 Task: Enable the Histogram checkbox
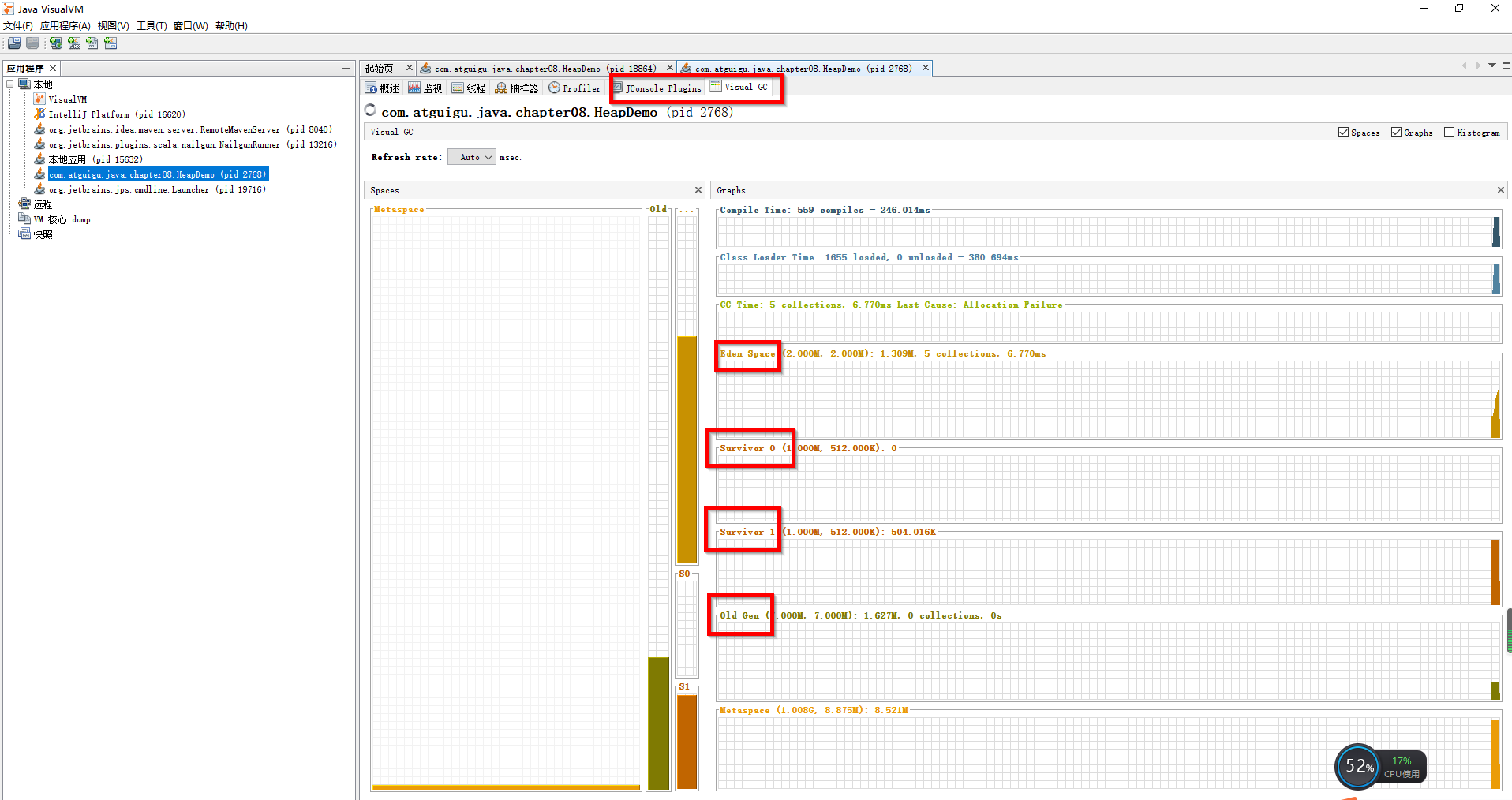click(x=1449, y=133)
